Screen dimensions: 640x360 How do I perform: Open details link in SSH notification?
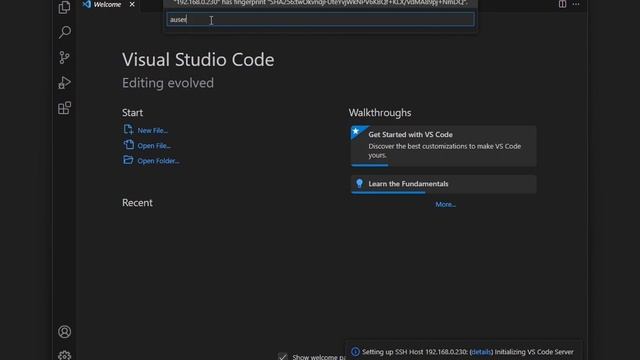pyautogui.click(x=481, y=352)
